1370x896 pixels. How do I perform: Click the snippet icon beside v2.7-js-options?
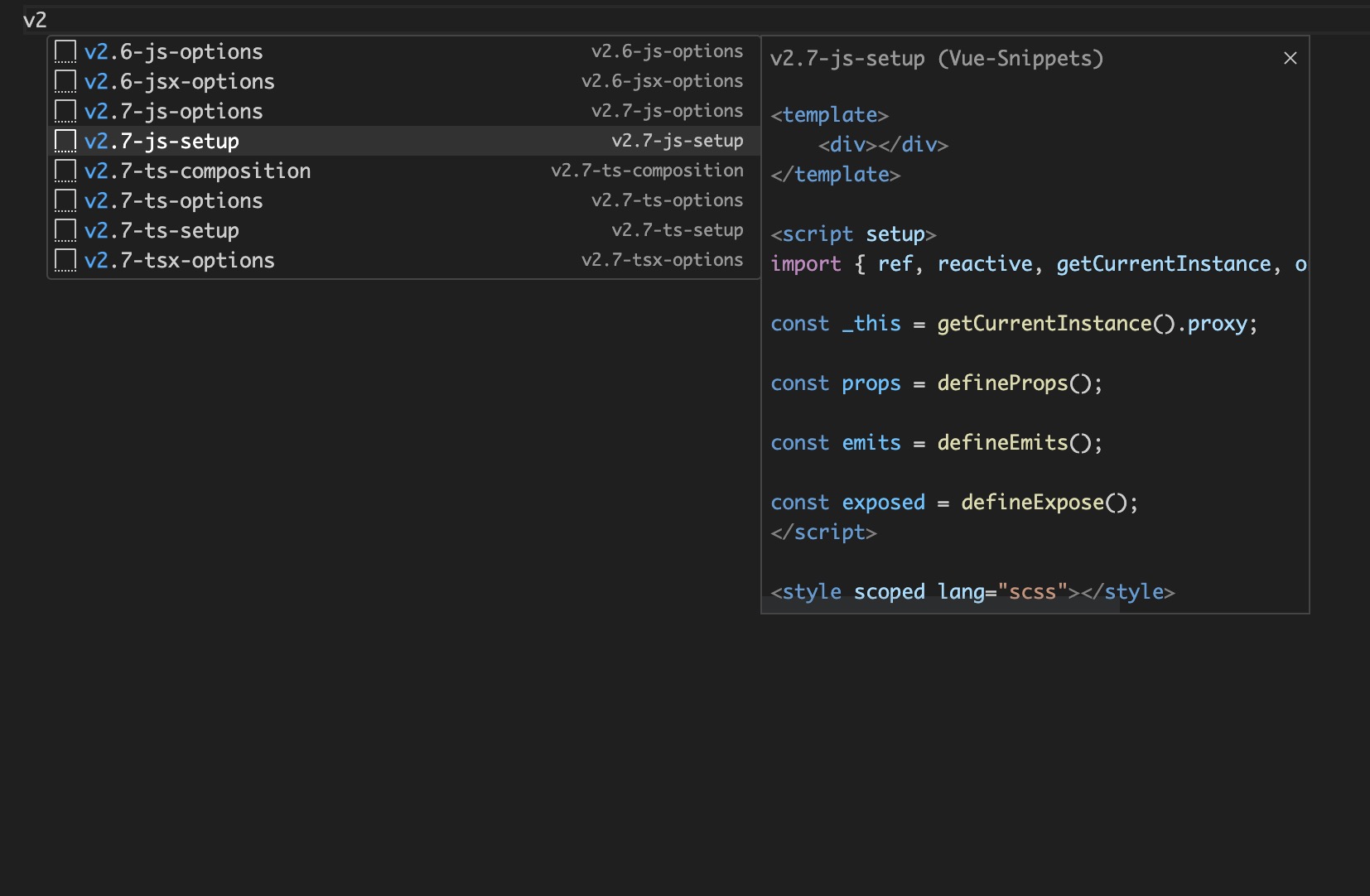pyautogui.click(x=65, y=111)
